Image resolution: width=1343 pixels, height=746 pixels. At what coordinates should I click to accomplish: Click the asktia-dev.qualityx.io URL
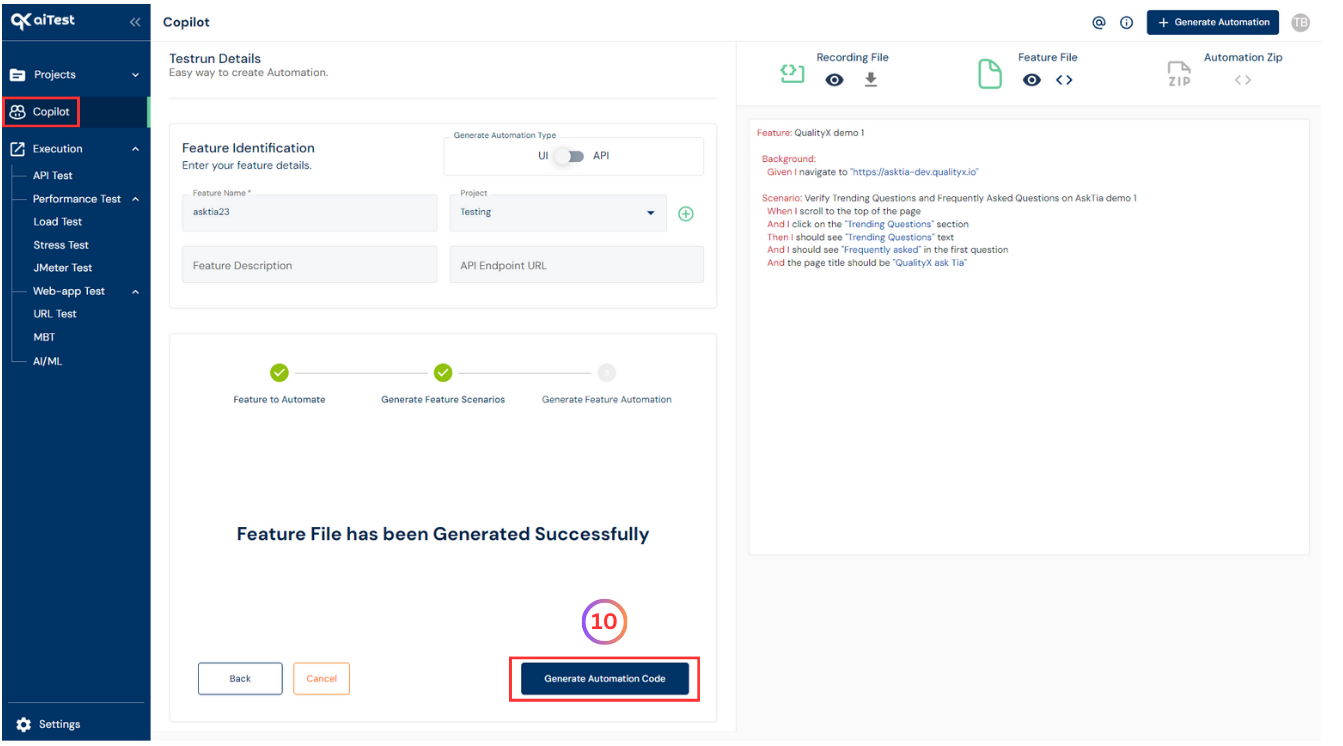914,172
